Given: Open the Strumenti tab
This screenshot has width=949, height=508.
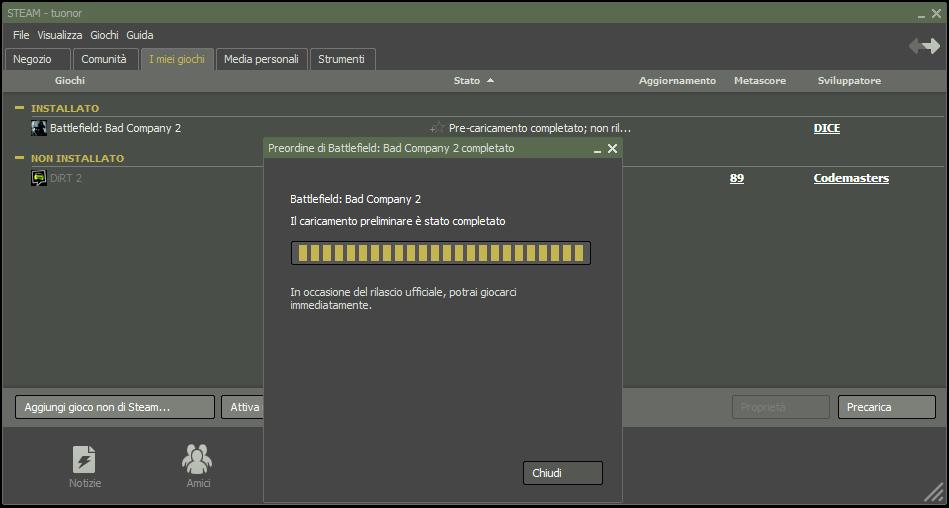Looking at the screenshot, I should 343,59.
